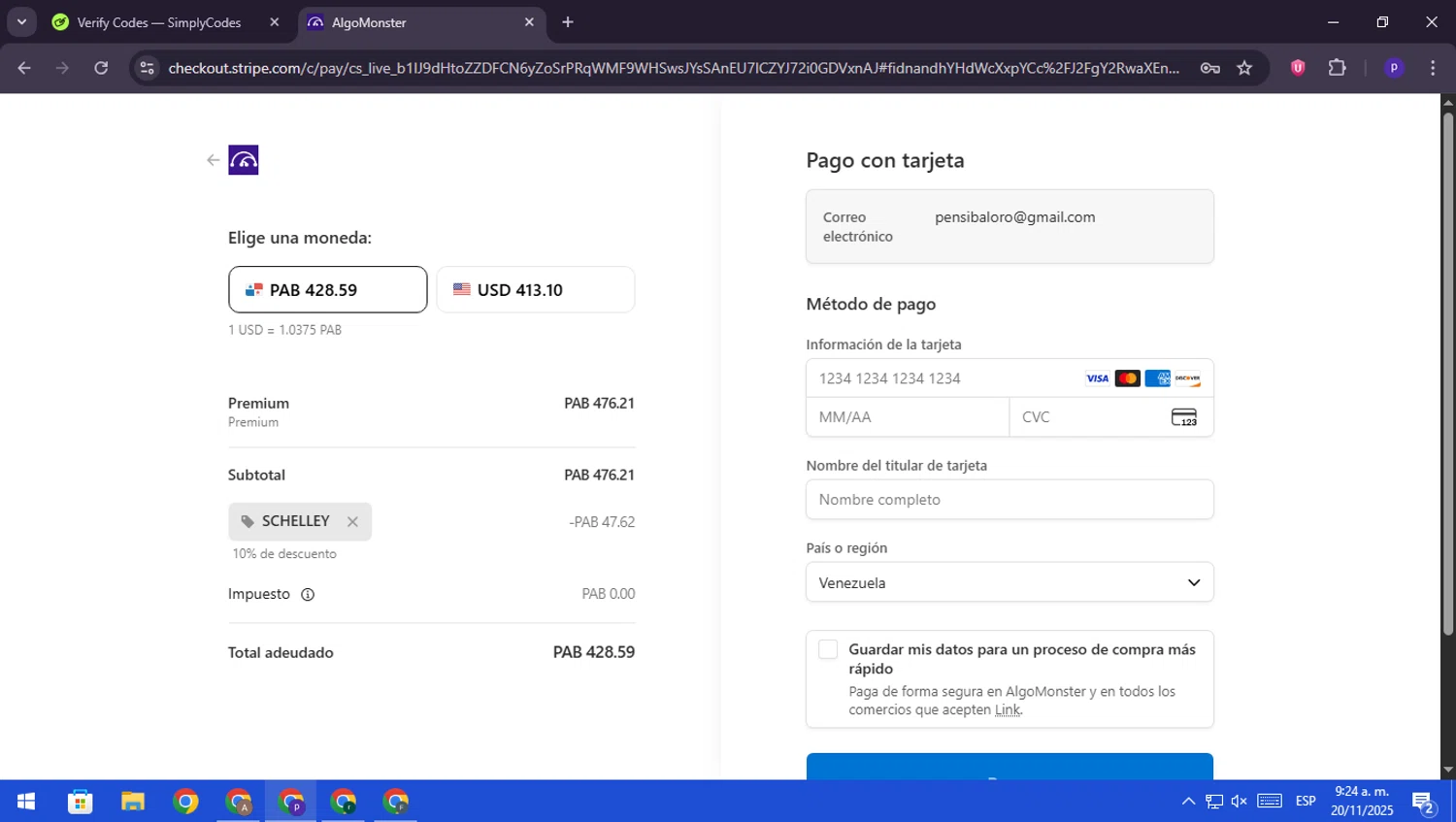The height and width of the screenshot is (822, 1456).
Task: Click the checkout.stripe.com address bar
Action: click(674, 68)
